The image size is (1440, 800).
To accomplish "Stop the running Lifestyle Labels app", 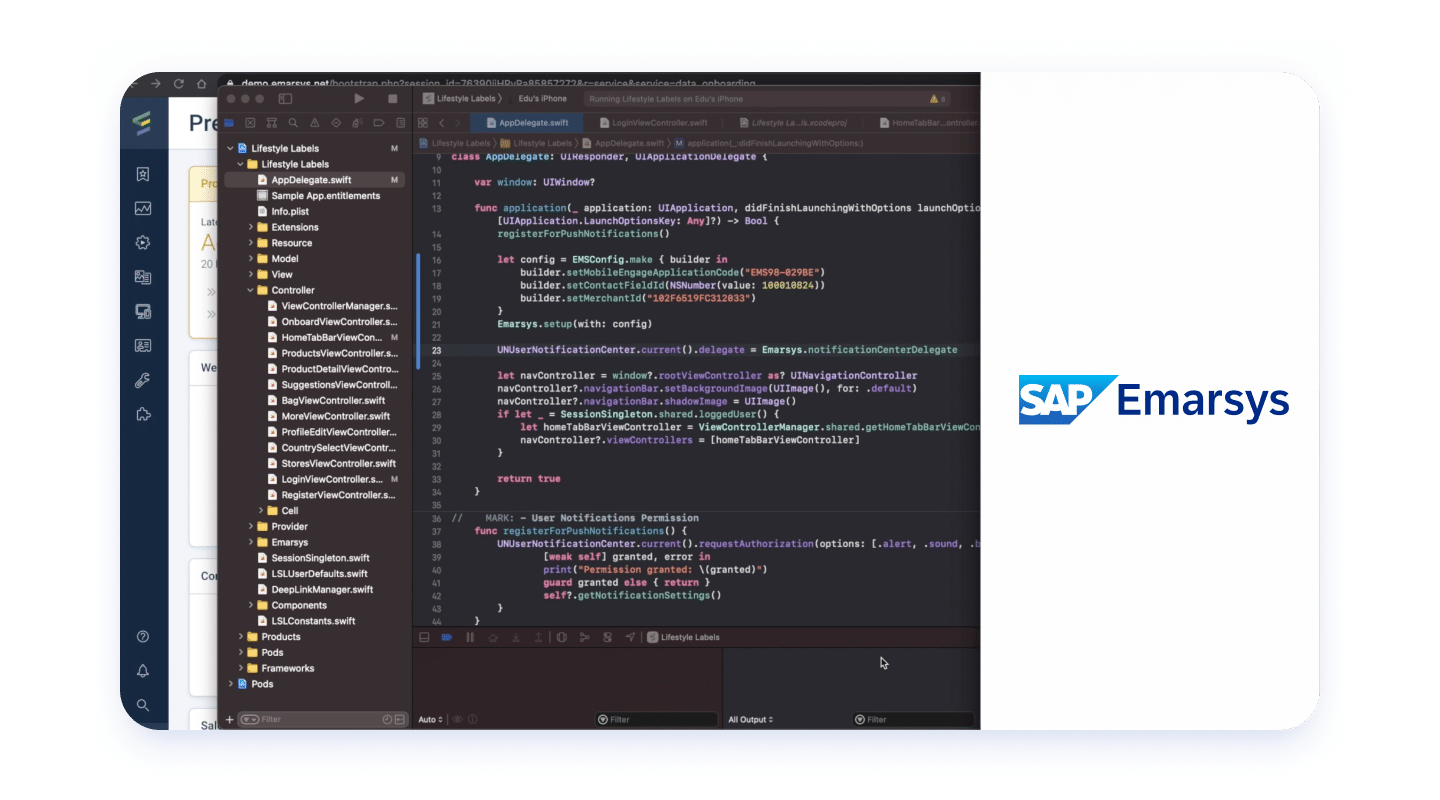I will click(x=395, y=100).
